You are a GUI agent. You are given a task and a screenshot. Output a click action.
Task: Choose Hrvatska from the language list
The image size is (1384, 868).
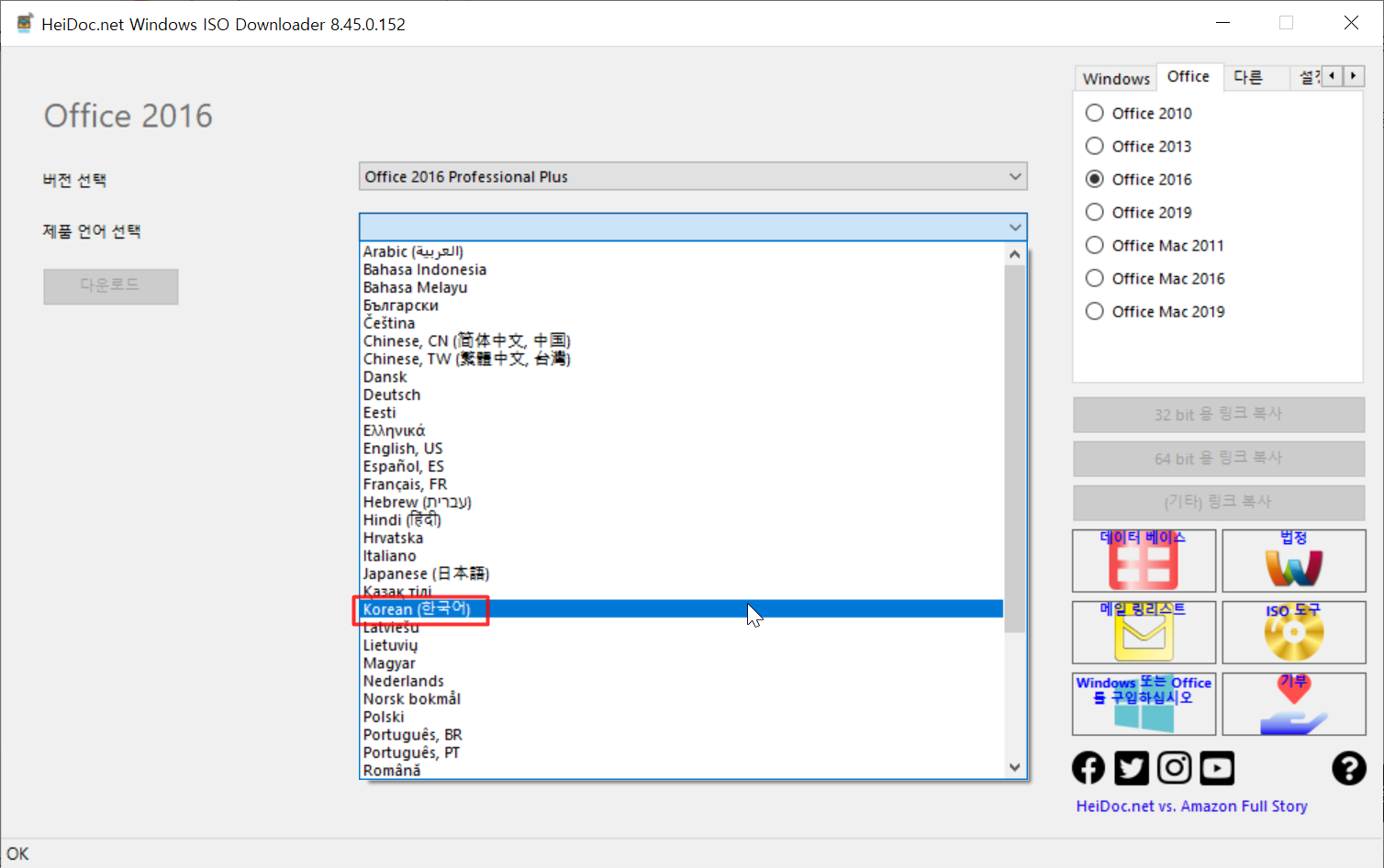(682, 538)
